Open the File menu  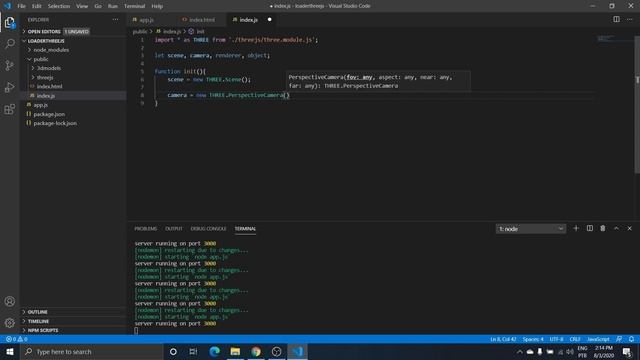pos(21,6)
